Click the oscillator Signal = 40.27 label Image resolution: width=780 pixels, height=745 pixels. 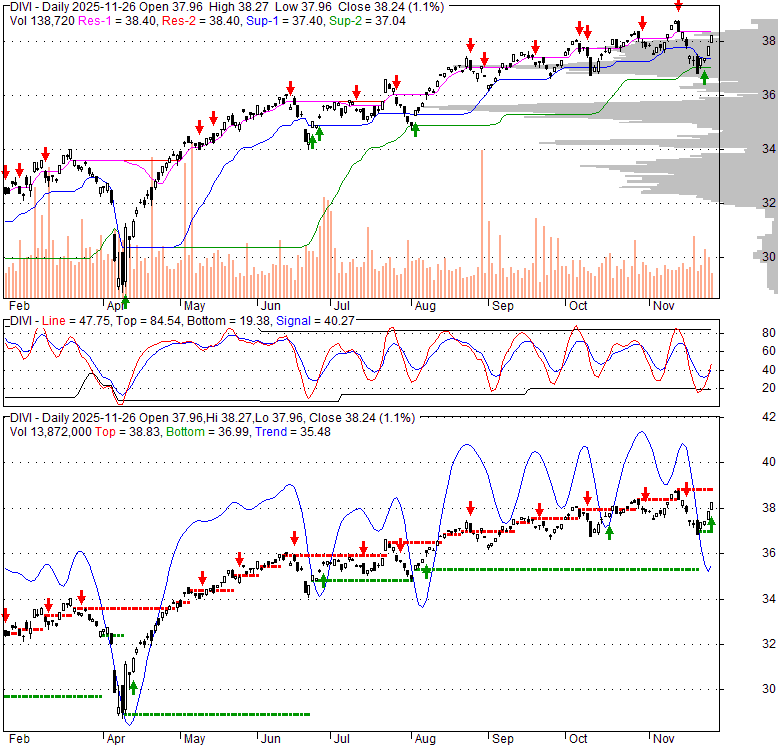(315, 321)
